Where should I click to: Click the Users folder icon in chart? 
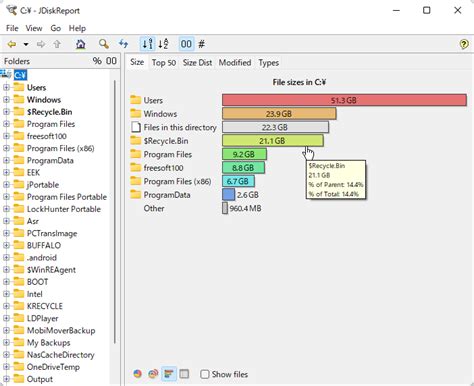(x=135, y=100)
